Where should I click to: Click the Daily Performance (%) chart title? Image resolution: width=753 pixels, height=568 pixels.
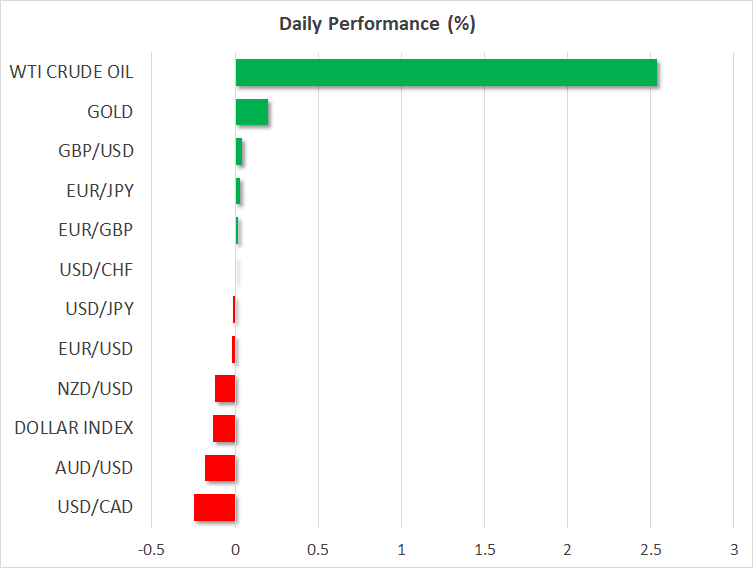tap(376, 24)
